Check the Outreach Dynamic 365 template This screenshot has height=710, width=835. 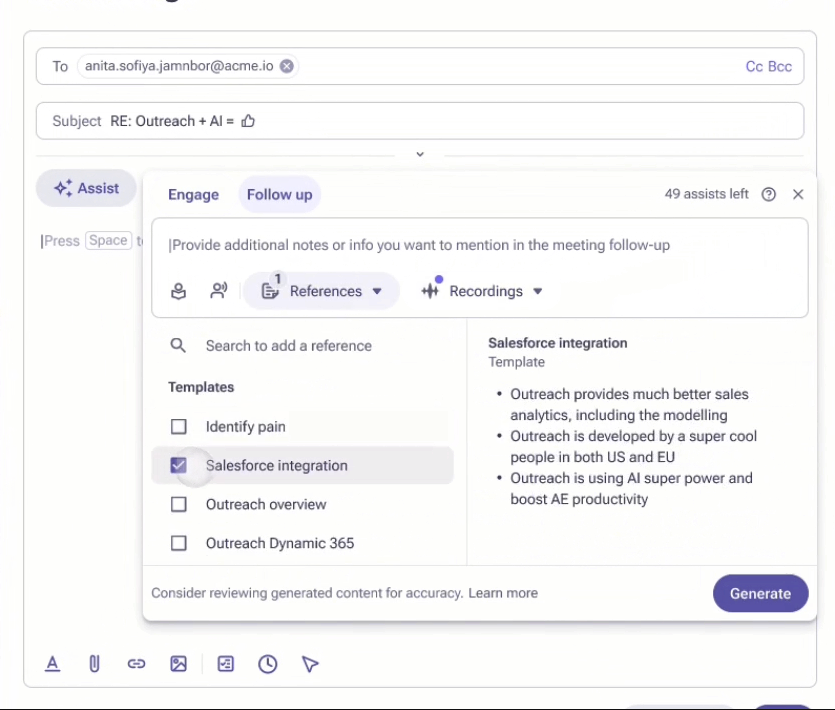[x=178, y=543]
